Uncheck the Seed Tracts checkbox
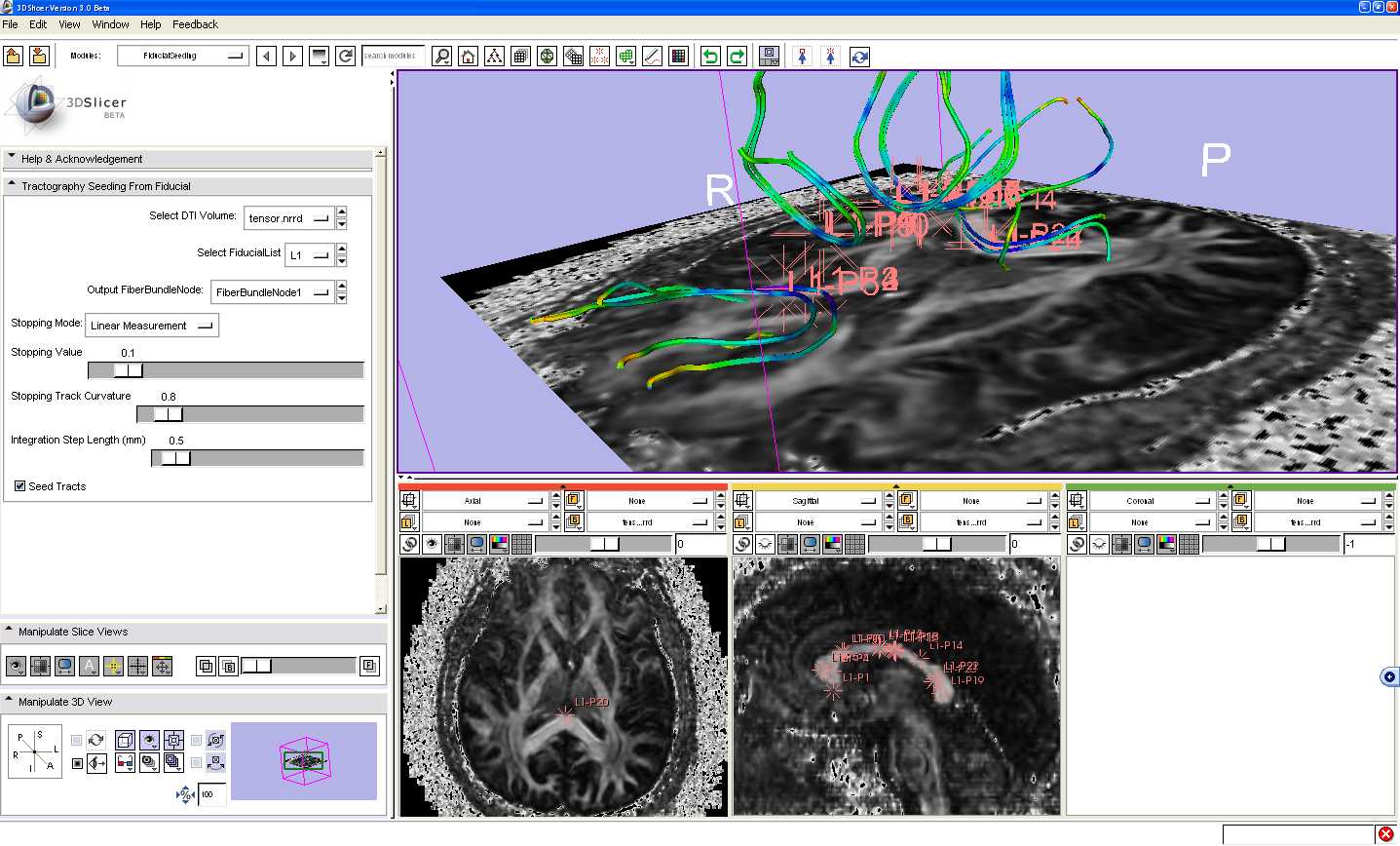 tap(19, 485)
